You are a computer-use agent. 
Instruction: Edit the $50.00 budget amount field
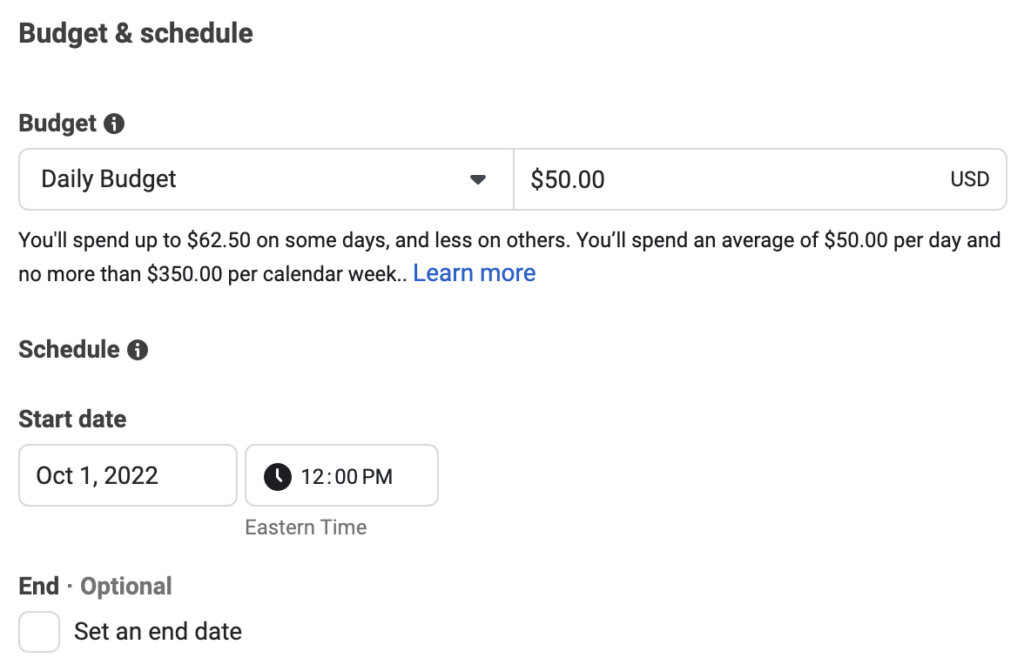[700, 179]
